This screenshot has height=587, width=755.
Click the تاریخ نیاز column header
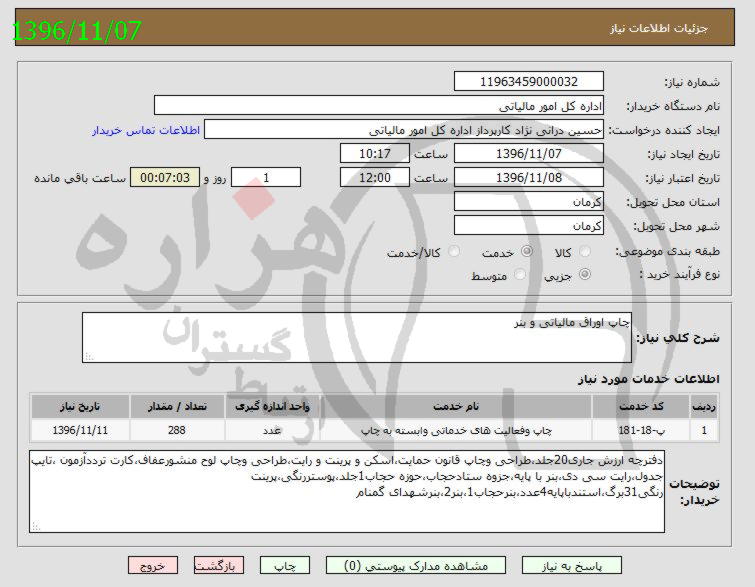click(80, 406)
